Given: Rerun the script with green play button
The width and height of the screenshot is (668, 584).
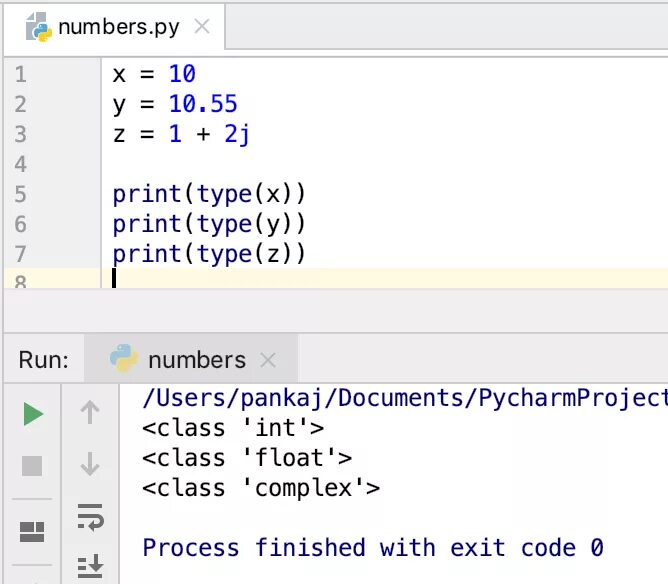Looking at the screenshot, I should click(33, 414).
